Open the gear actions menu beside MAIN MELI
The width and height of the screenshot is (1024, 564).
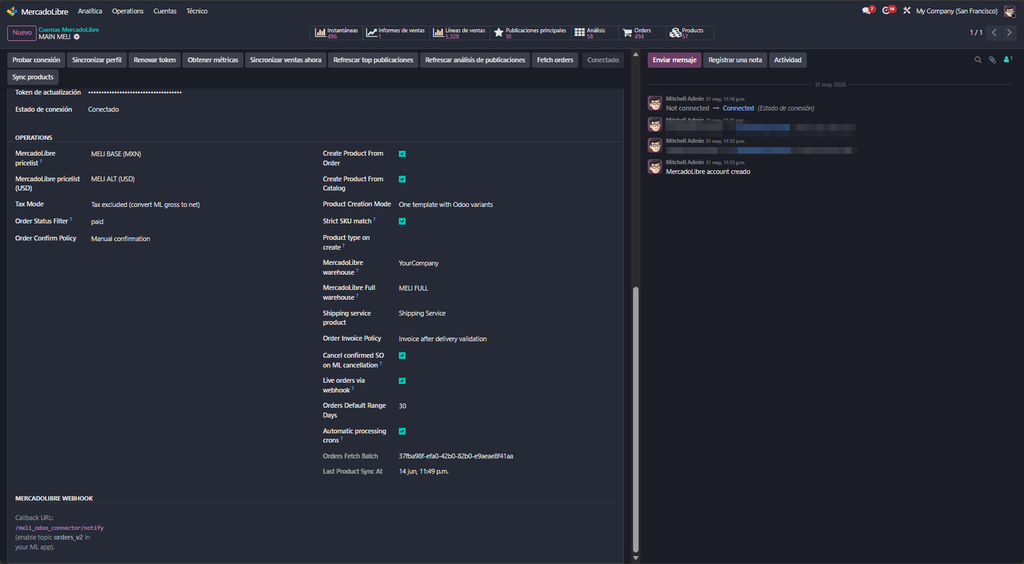[x=76, y=37]
